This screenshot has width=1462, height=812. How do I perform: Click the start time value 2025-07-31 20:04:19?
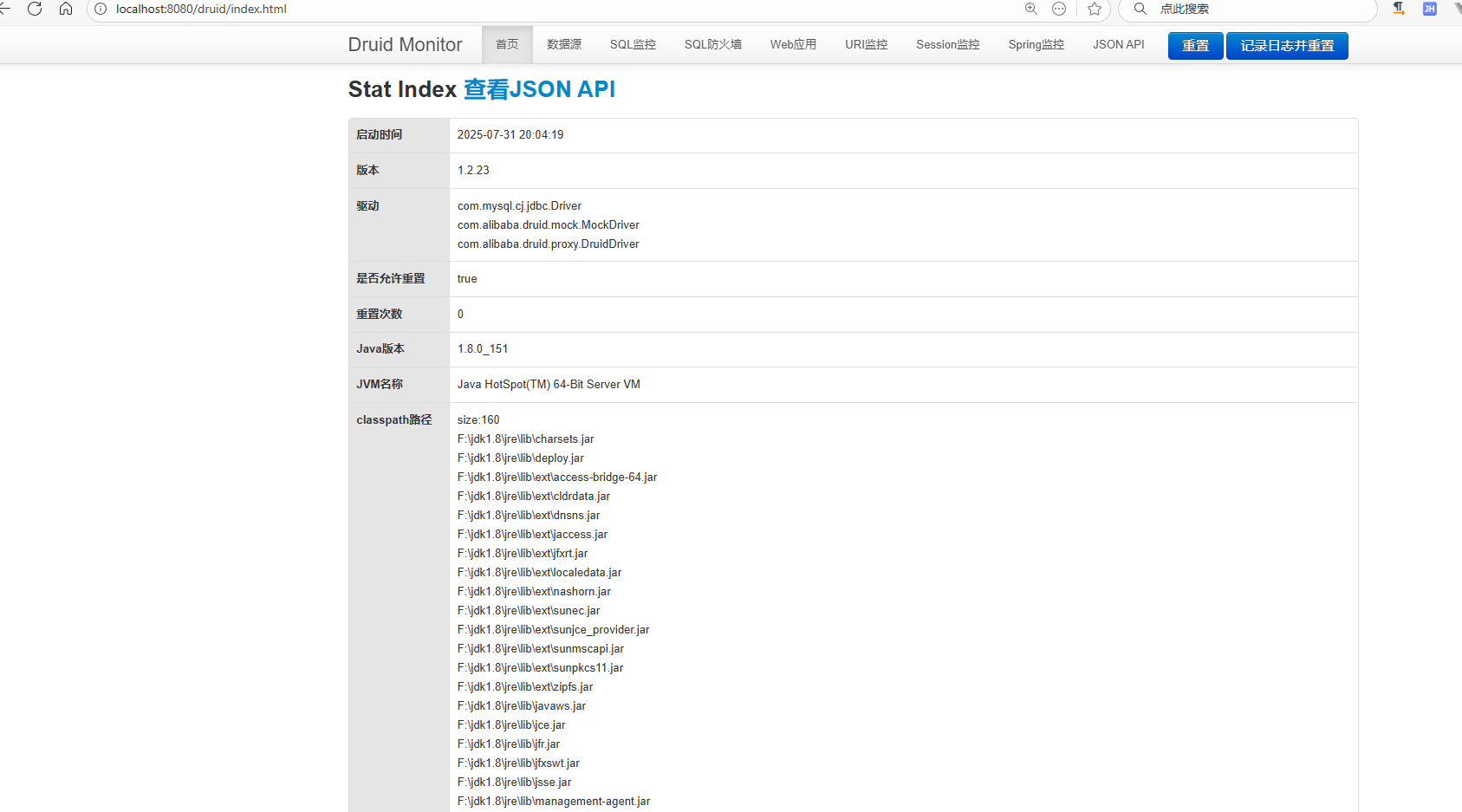[x=510, y=134]
